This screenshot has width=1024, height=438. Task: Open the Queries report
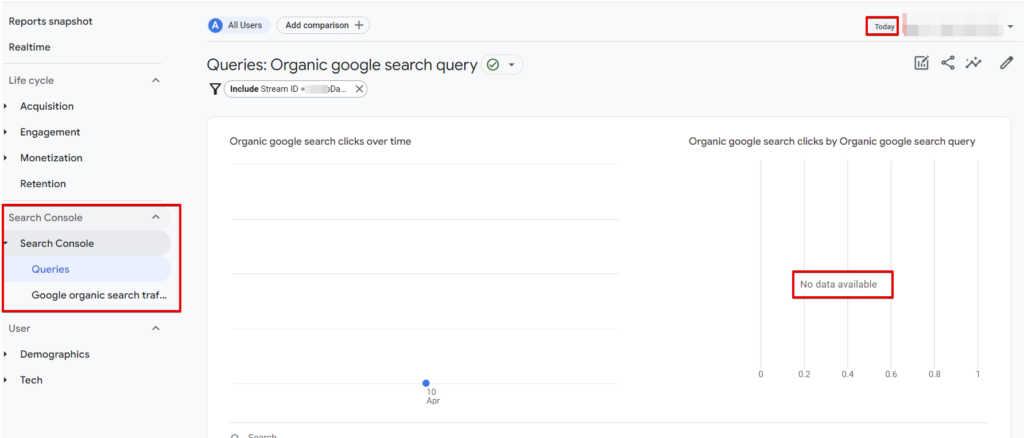point(50,269)
